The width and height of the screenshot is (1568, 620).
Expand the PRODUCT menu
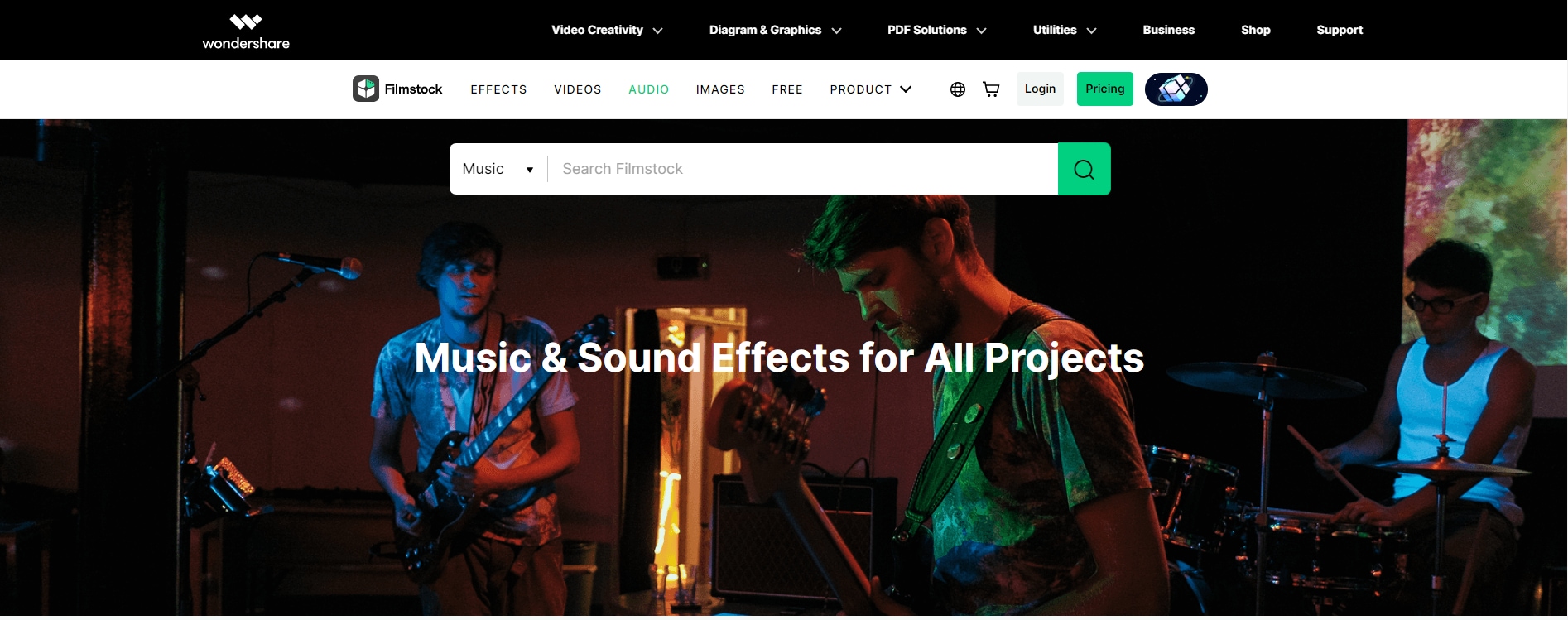click(871, 89)
